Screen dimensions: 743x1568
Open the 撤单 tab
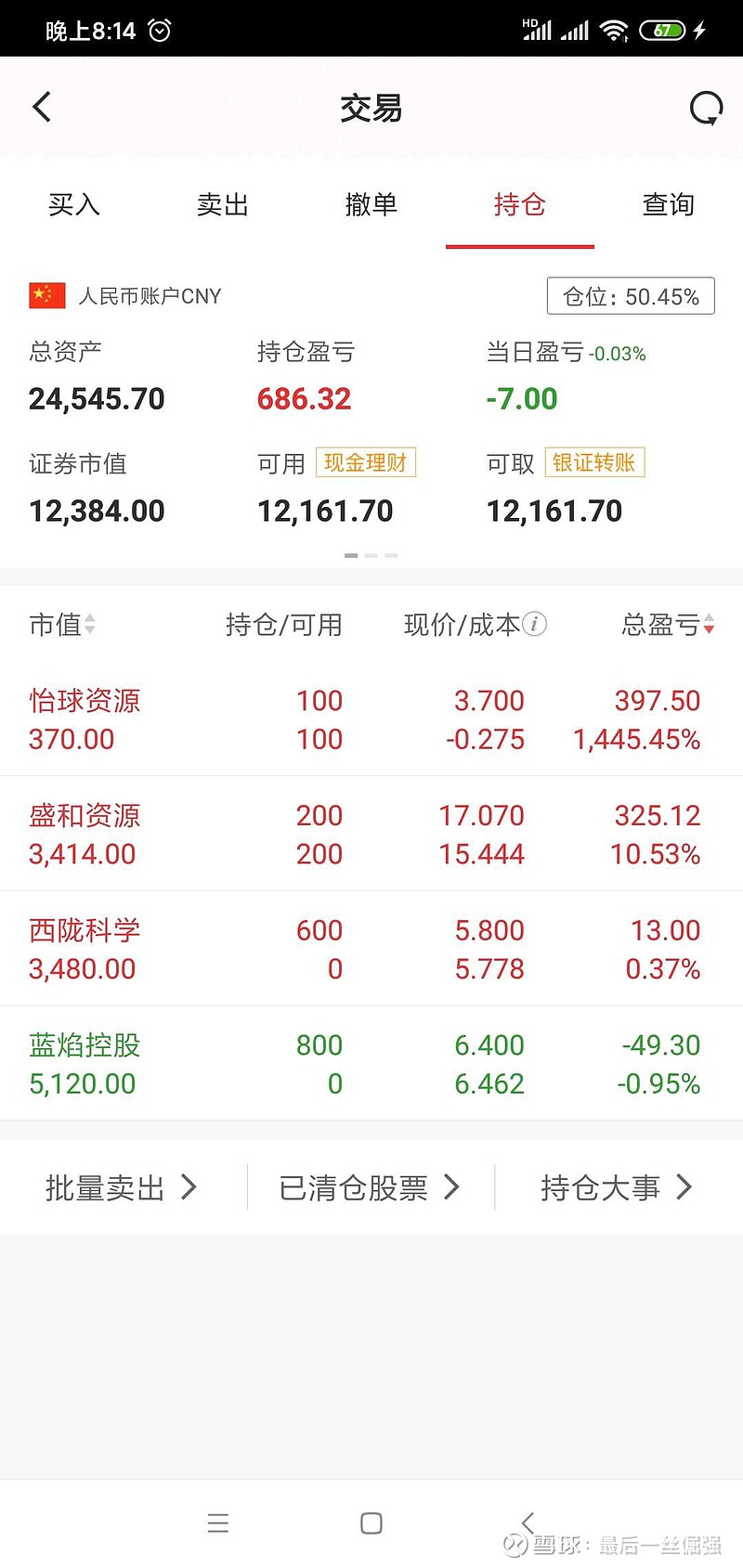(371, 205)
